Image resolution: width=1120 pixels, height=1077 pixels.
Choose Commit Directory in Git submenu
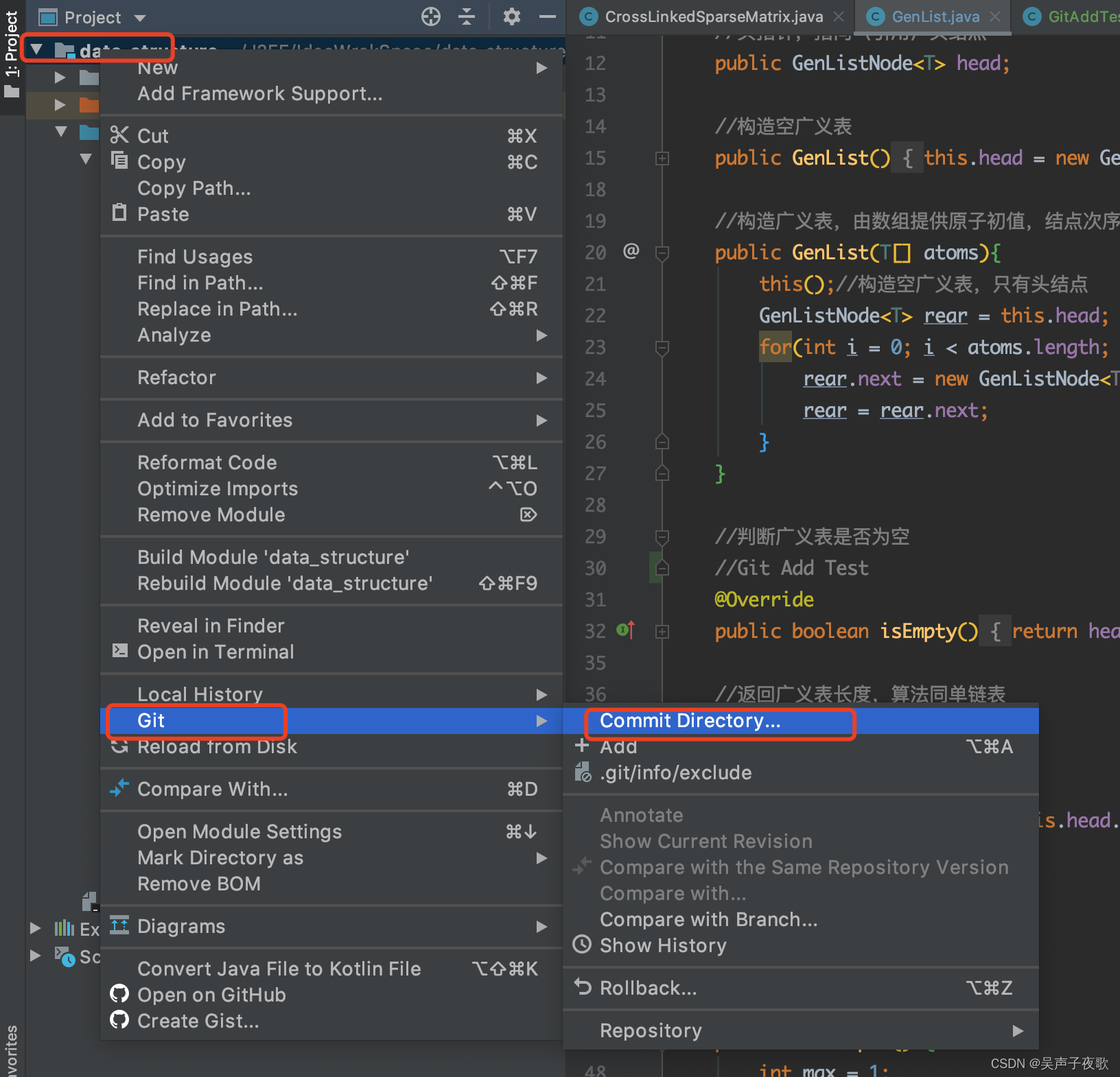(x=800, y=720)
